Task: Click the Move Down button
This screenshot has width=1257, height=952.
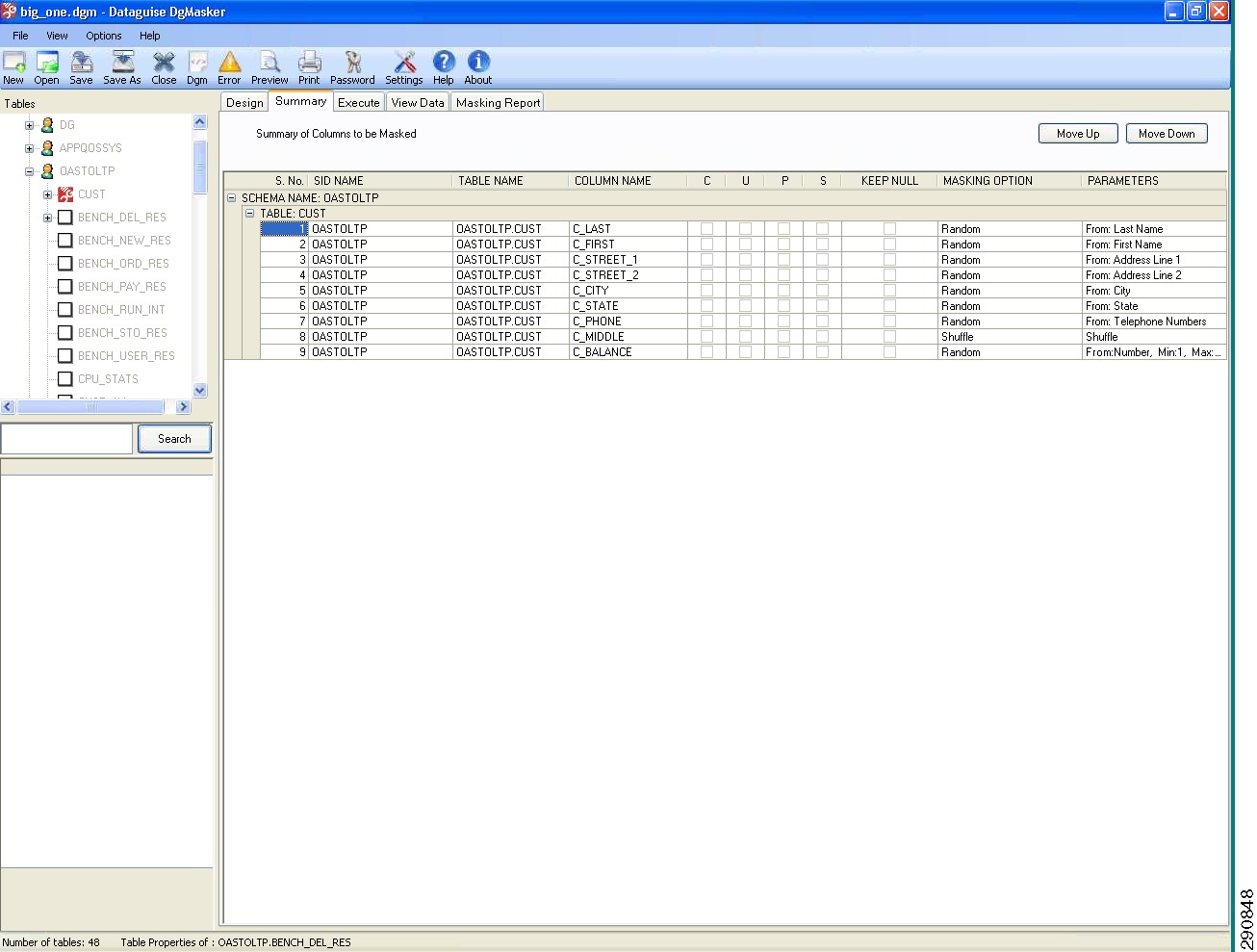Action: 1167,134
